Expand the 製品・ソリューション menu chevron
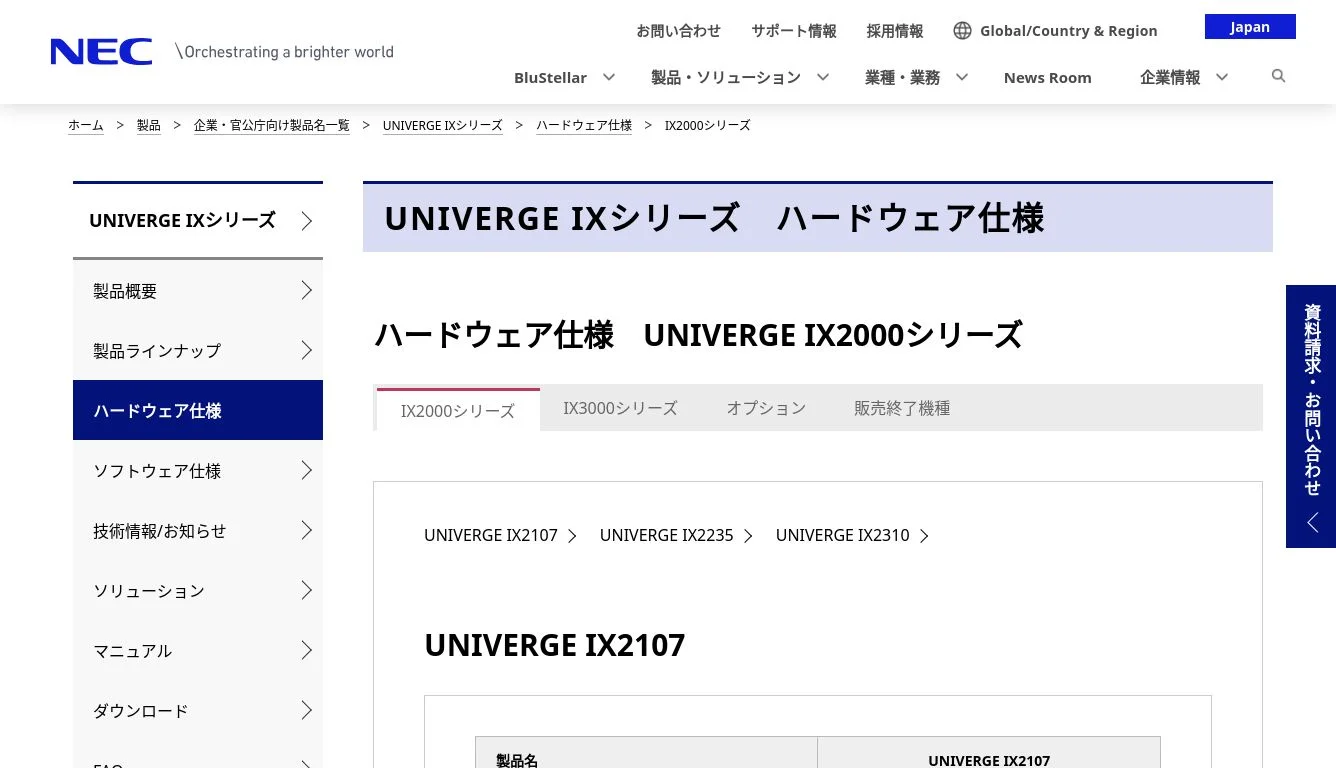Viewport: 1336px width, 768px height. click(822, 77)
